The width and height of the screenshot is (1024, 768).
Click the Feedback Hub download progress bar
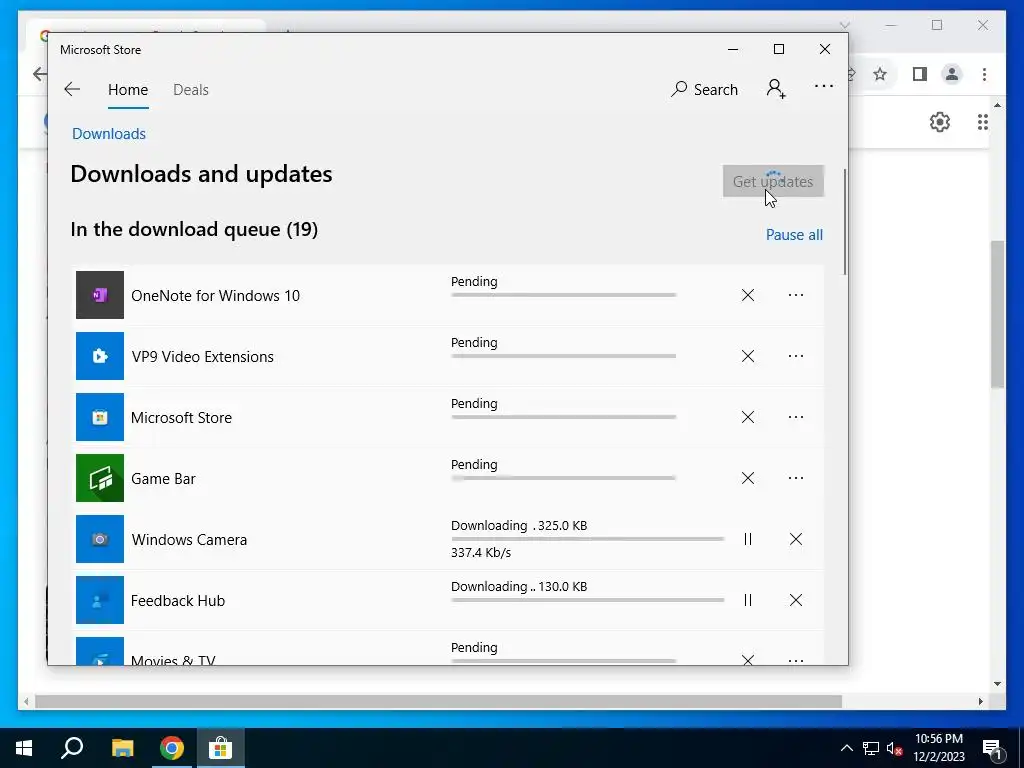(587, 600)
